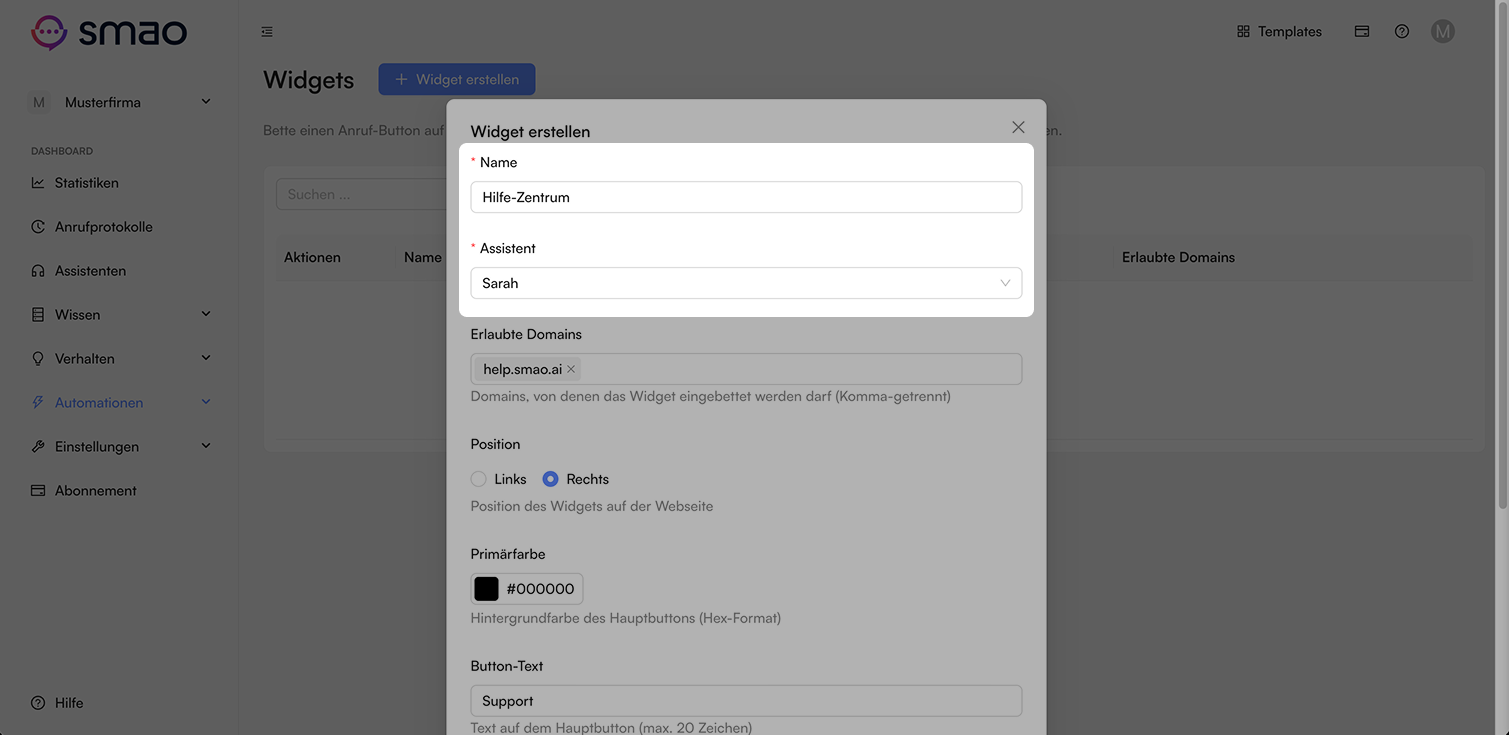Click the Name field containing Hilfe-Zentrum
The image size is (1509, 735).
pos(746,197)
